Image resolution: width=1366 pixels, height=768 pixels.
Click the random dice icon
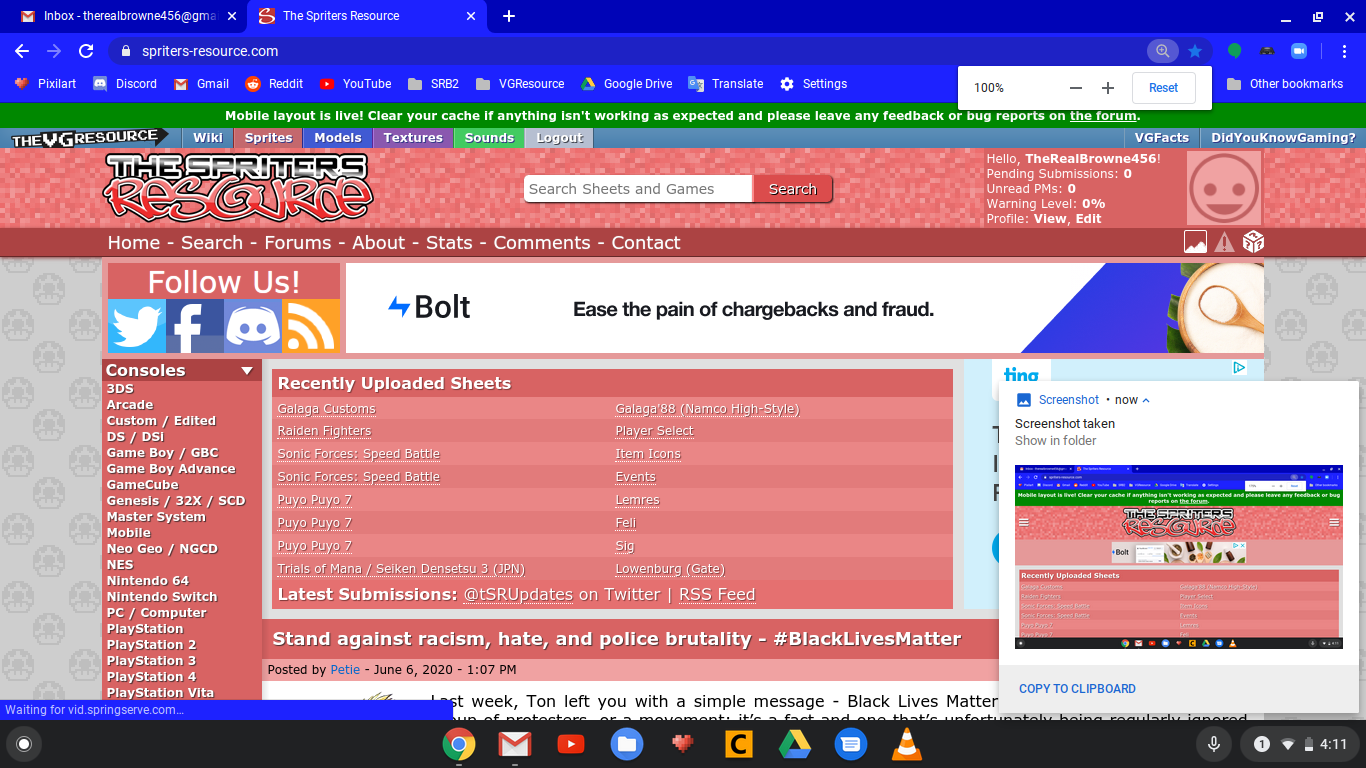(1253, 242)
